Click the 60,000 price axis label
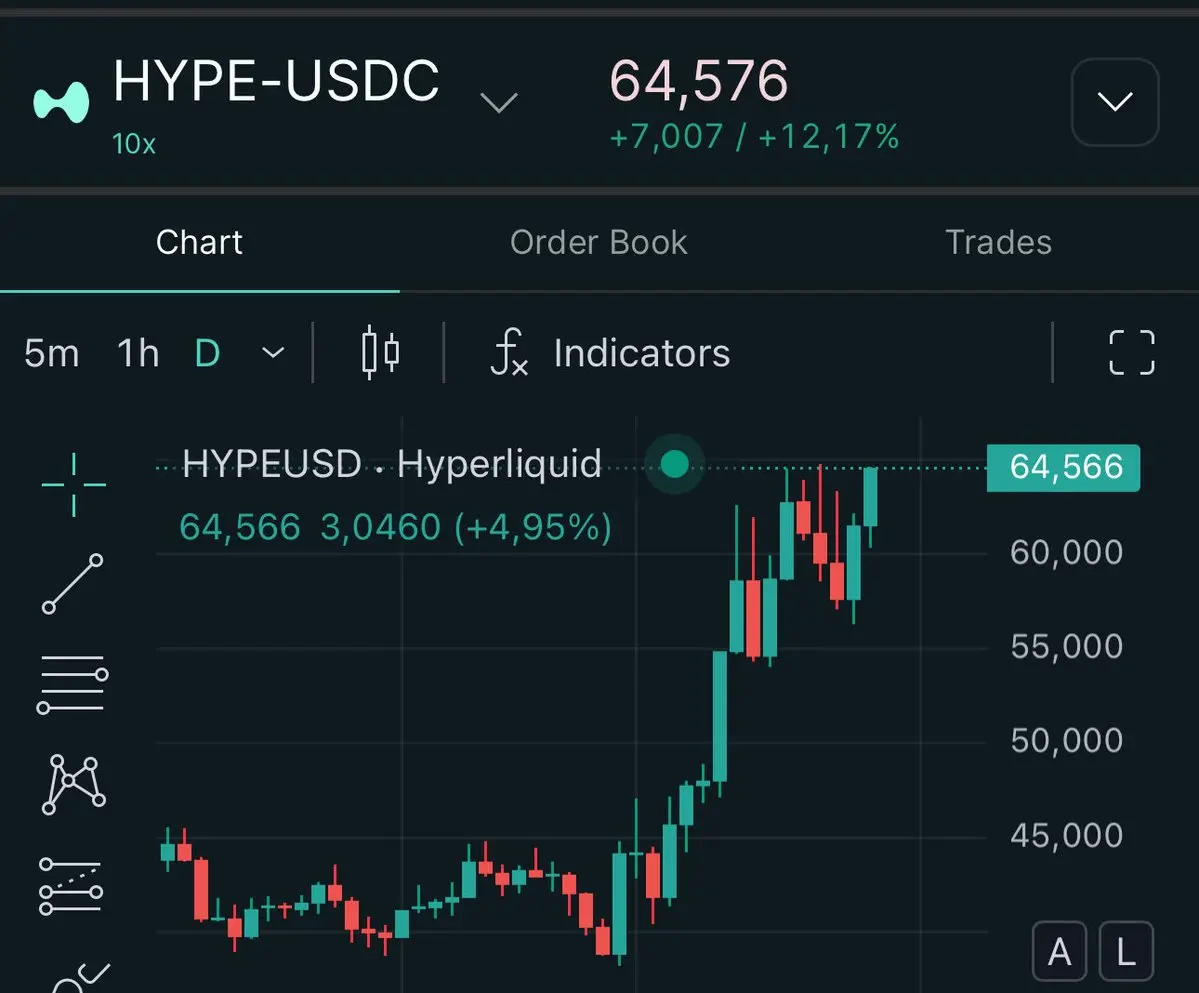 pos(1067,552)
